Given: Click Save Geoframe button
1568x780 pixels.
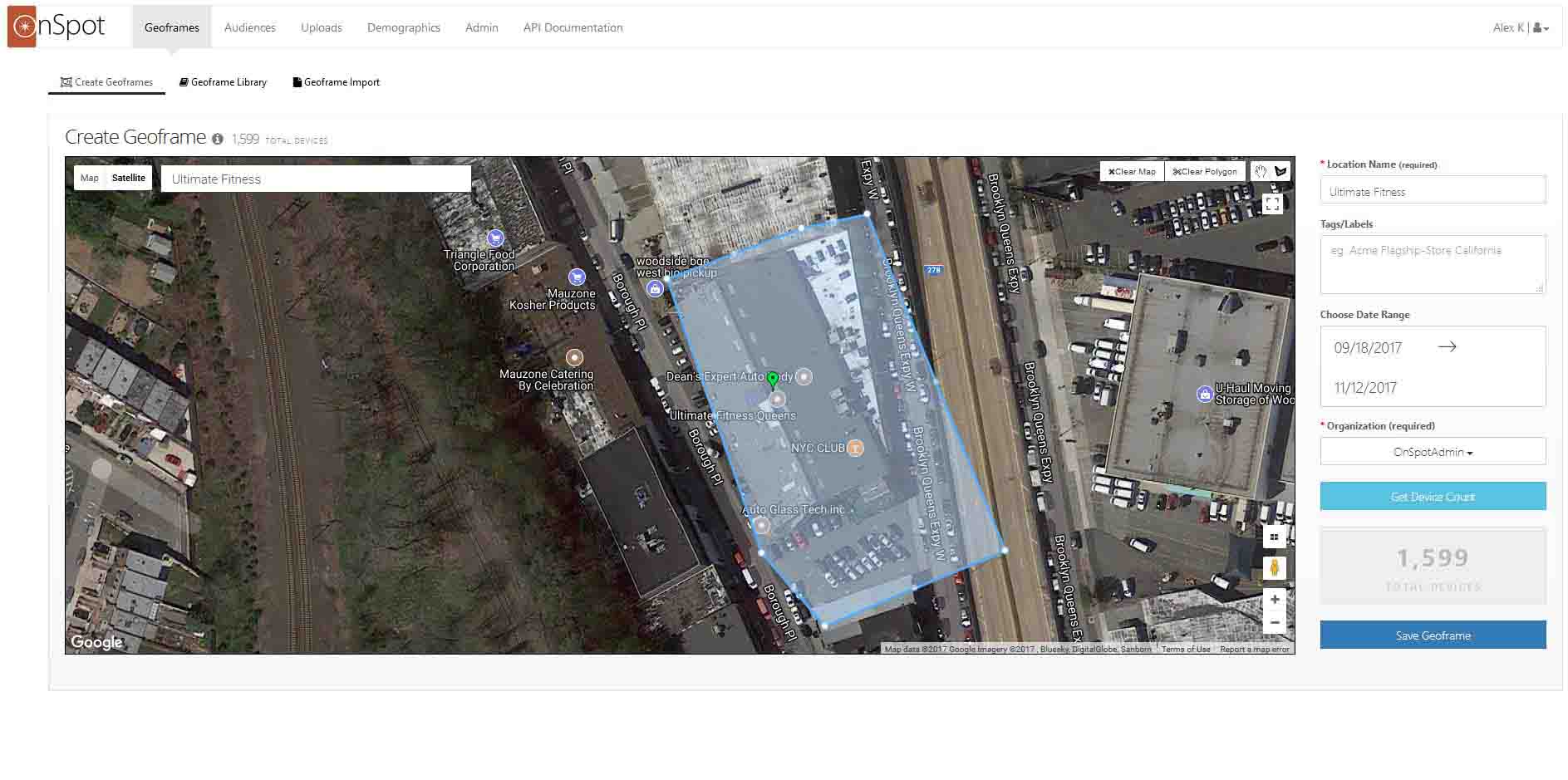Looking at the screenshot, I should pyautogui.click(x=1432, y=635).
